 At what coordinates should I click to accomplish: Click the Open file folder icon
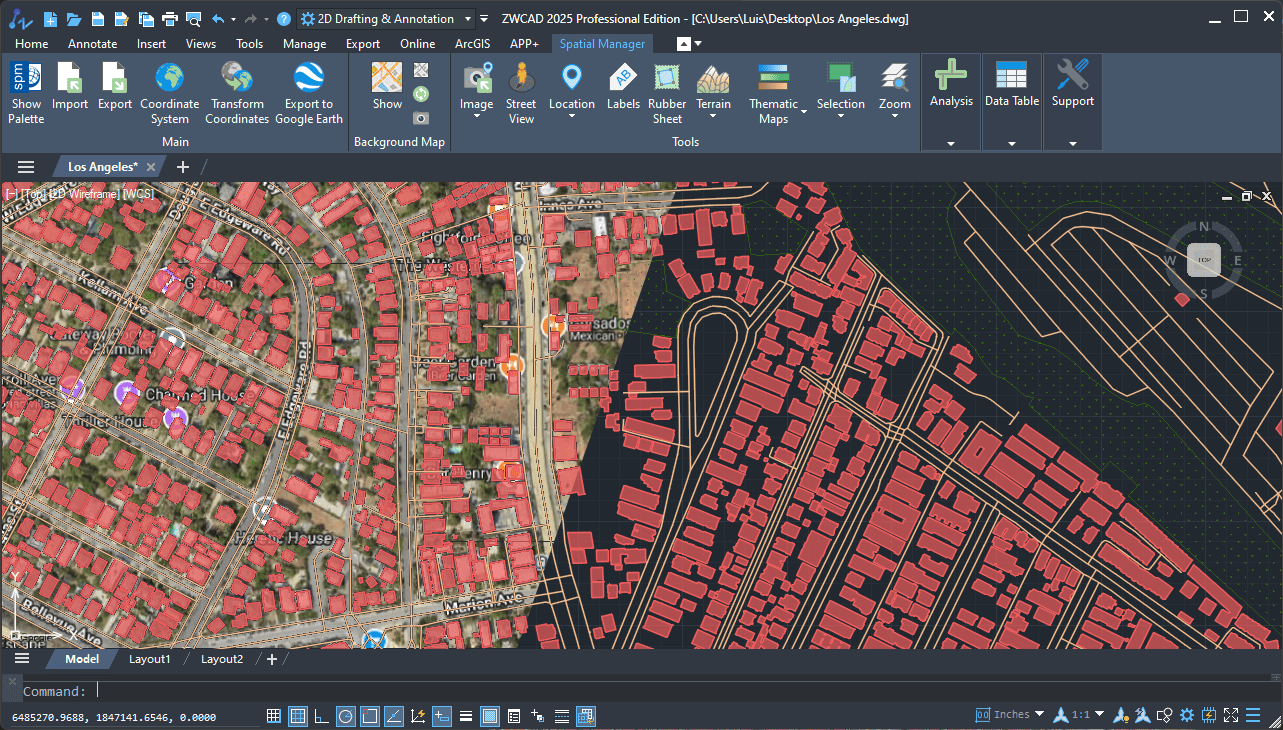(x=74, y=18)
